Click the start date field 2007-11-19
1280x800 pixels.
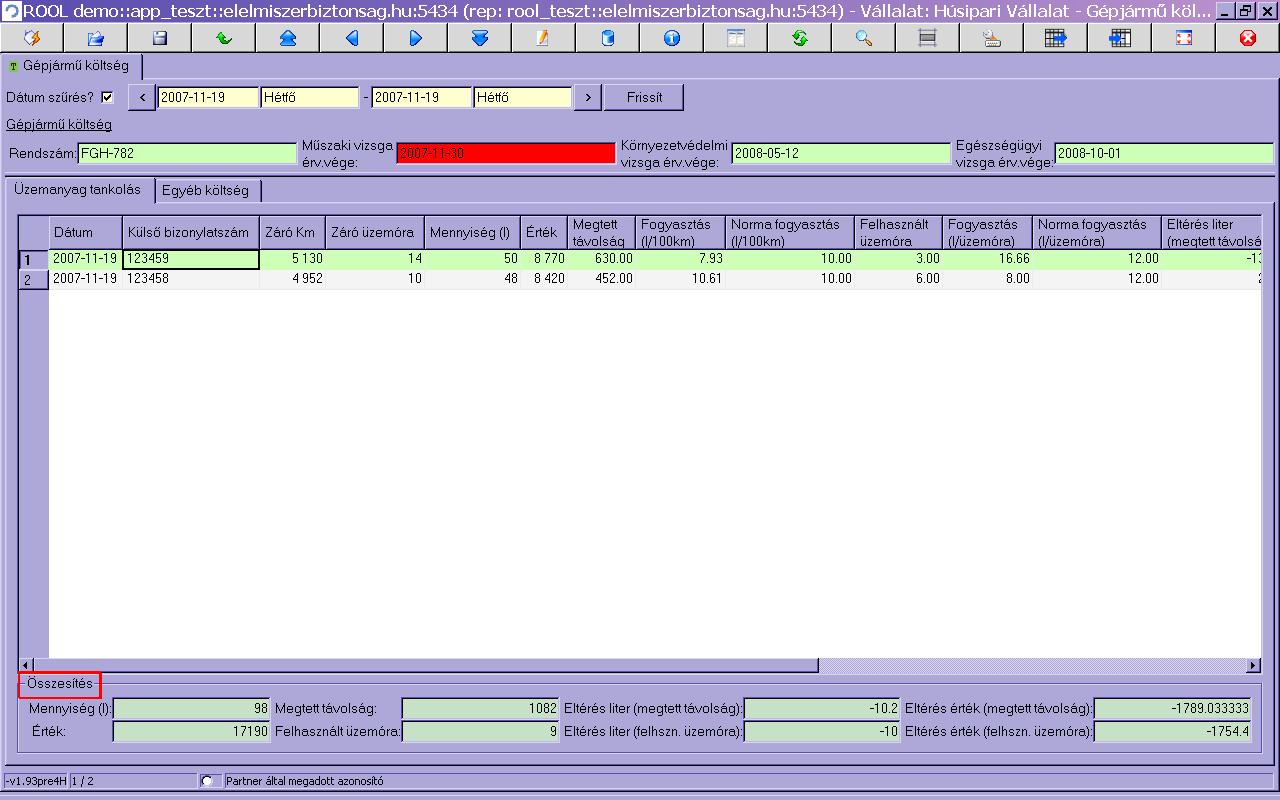pyautogui.click(x=208, y=97)
